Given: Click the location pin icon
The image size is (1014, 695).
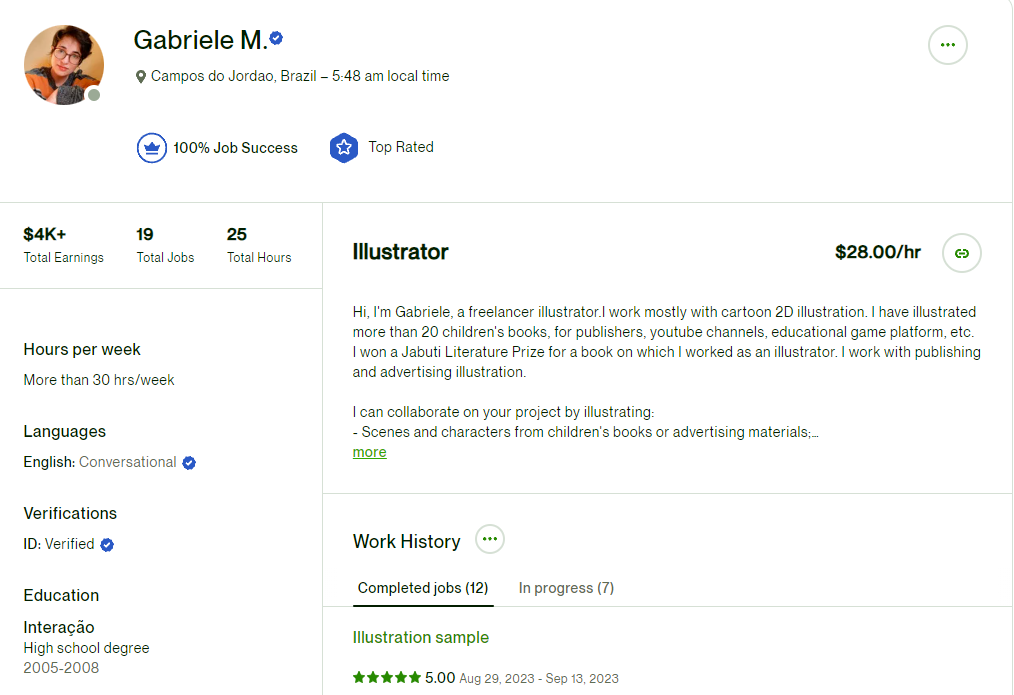Looking at the screenshot, I should (140, 77).
